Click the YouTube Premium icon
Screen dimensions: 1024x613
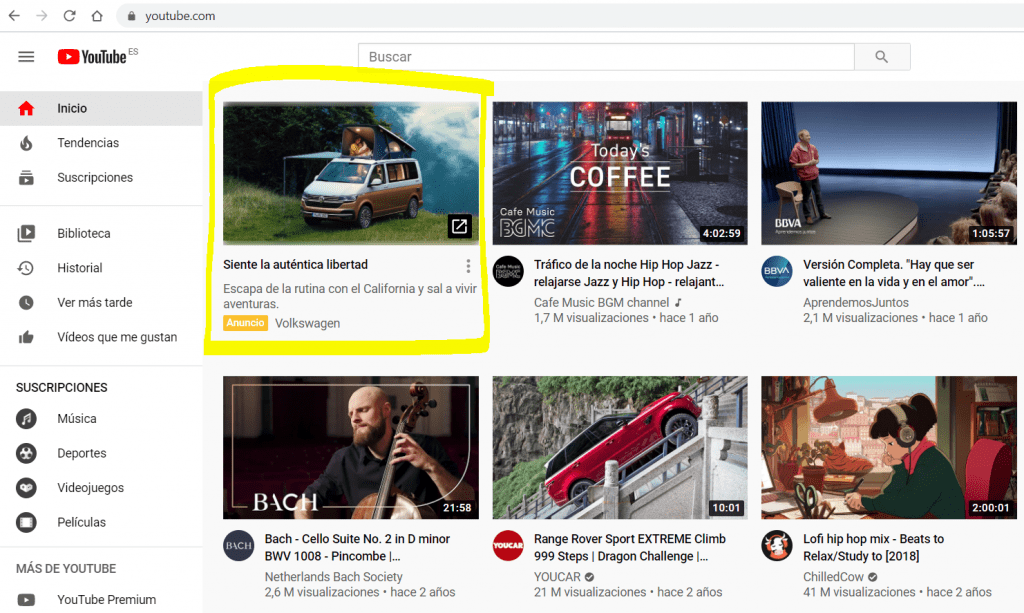[26, 599]
